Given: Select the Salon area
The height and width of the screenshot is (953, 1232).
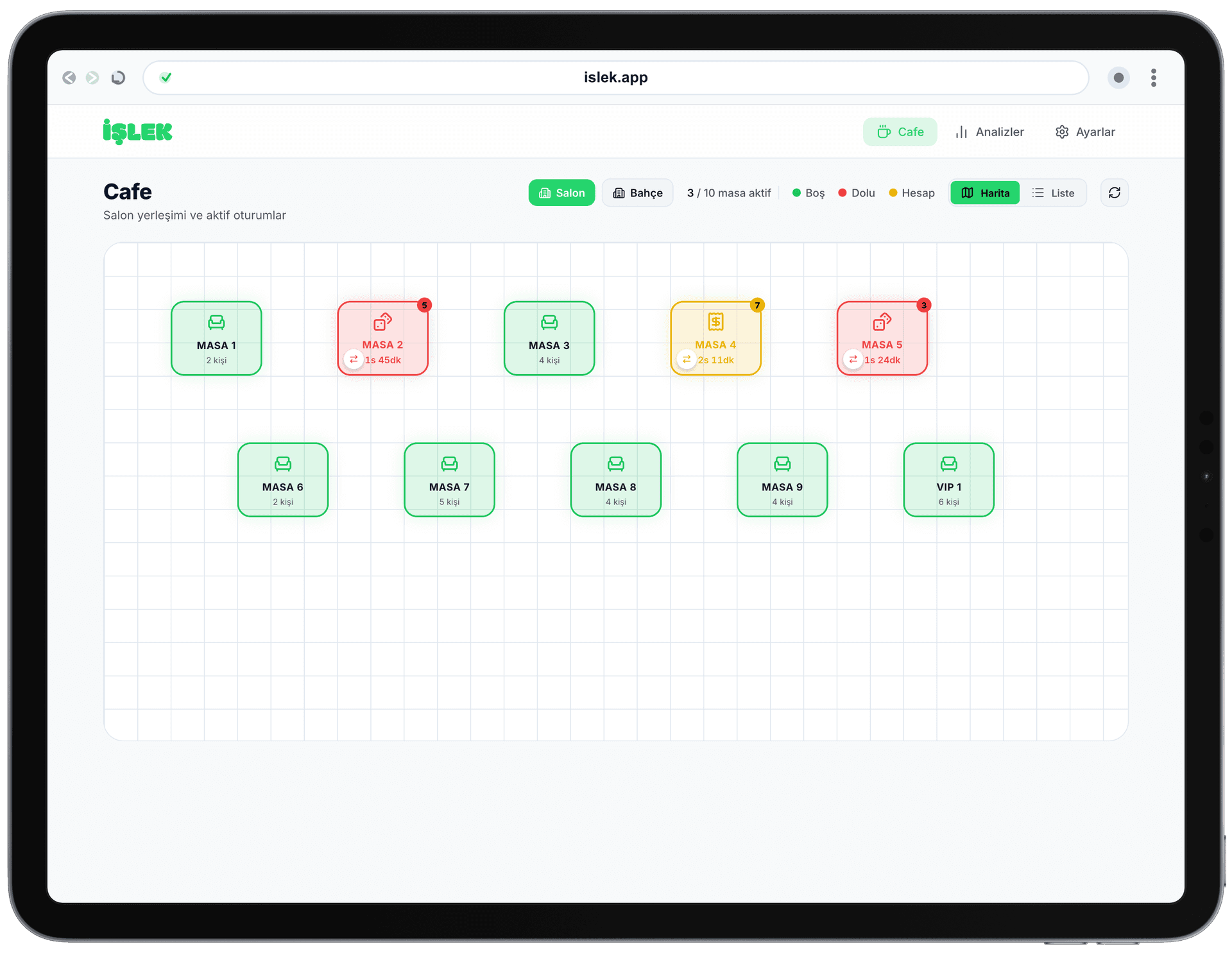Looking at the screenshot, I should coord(561,193).
